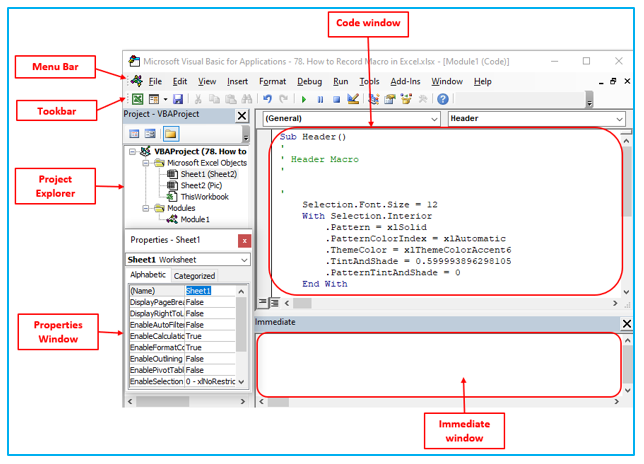Select ThisWorkbook in the project tree
The image size is (644, 464).
point(205,197)
